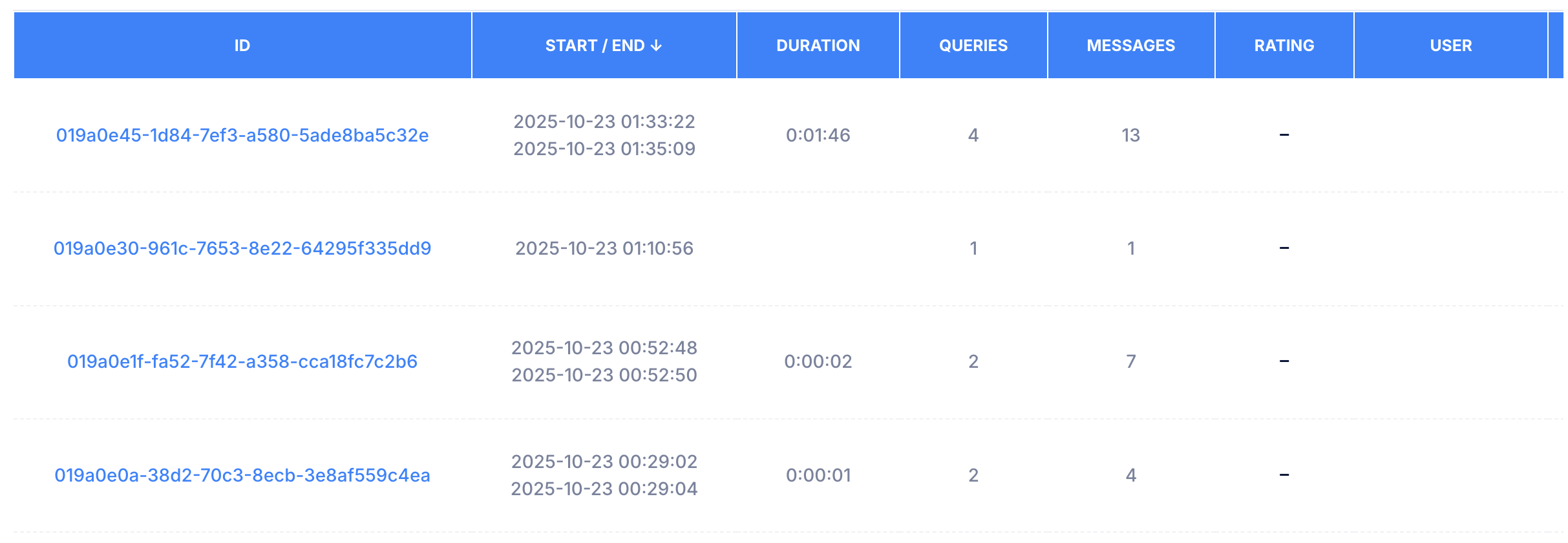Open session 019a0e45-1d84-7ef3-a580-5ade8ba5c32e
1568x543 pixels.
pos(242,135)
